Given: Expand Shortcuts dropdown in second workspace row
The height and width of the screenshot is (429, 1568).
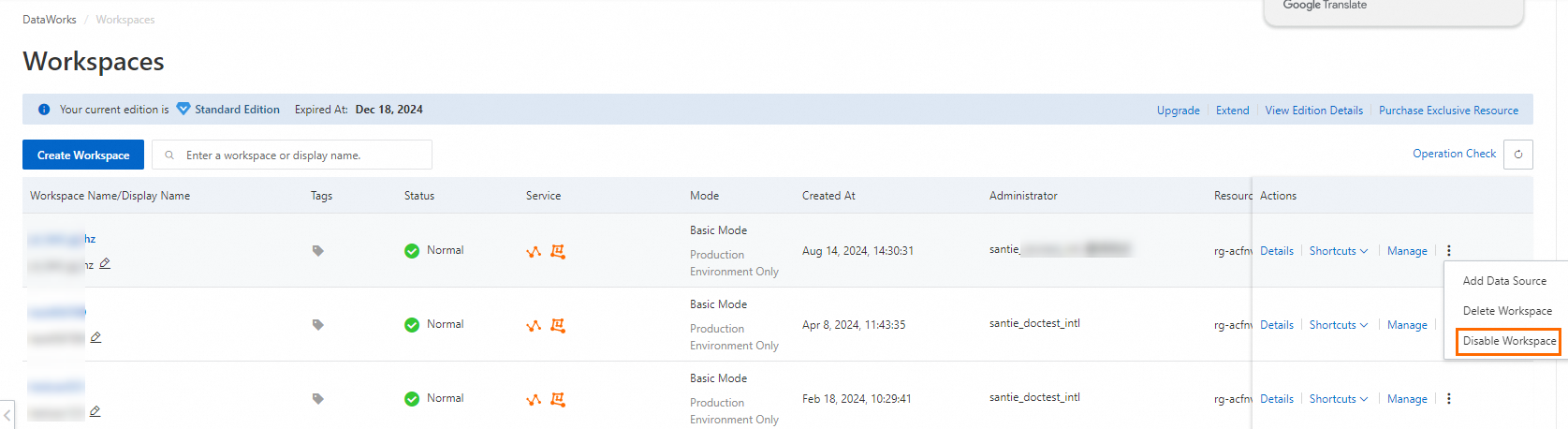Looking at the screenshot, I should click(x=1339, y=325).
